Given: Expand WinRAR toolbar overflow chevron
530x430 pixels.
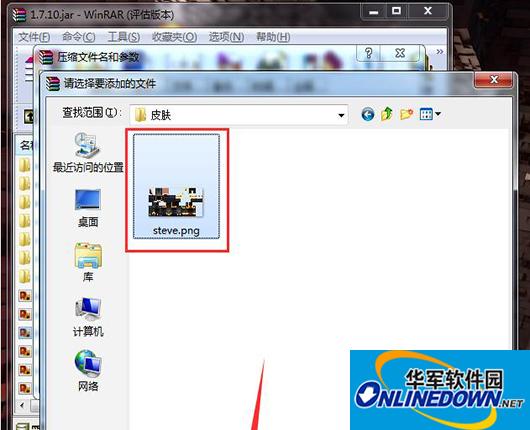Looking at the screenshot, I should [440, 52].
